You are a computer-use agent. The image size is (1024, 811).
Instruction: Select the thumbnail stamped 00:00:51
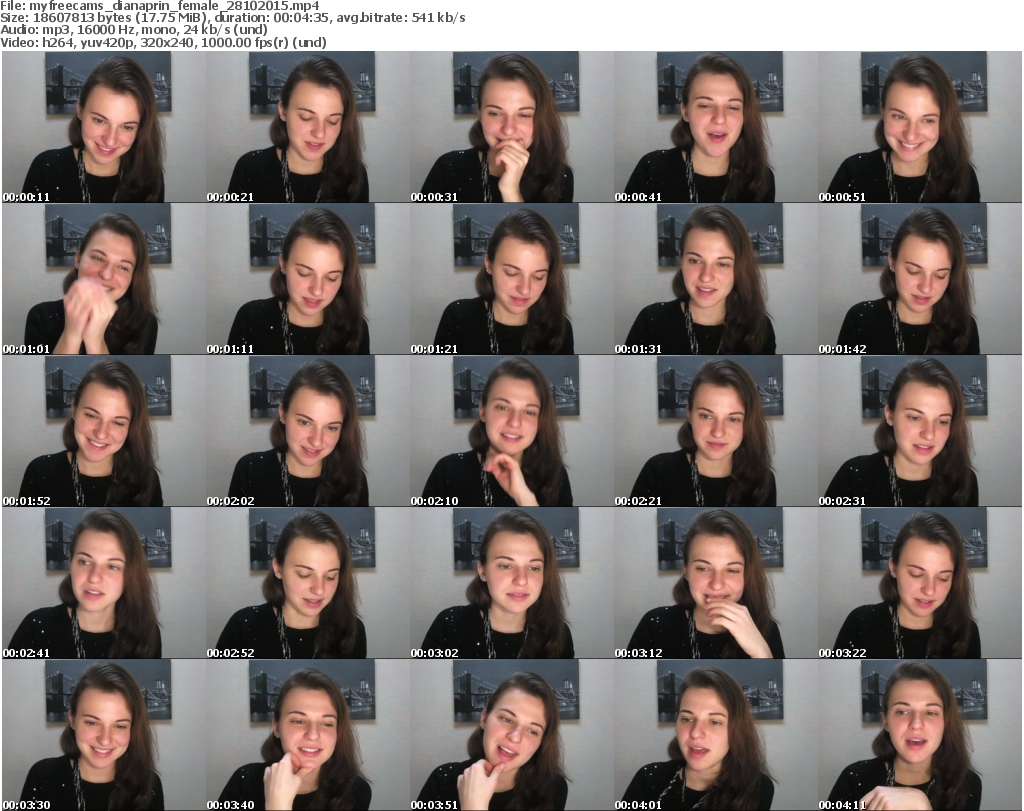(x=920, y=127)
